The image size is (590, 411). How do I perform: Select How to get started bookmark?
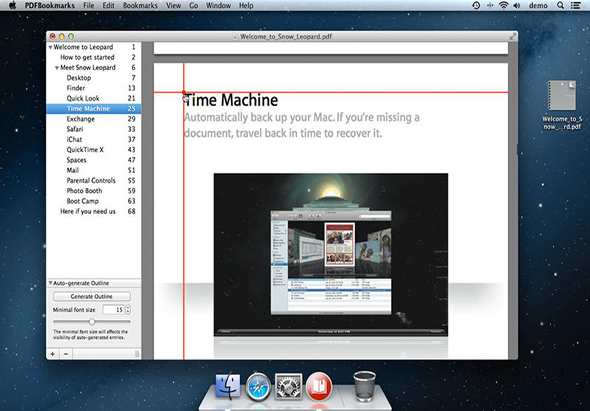pos(93,57)
